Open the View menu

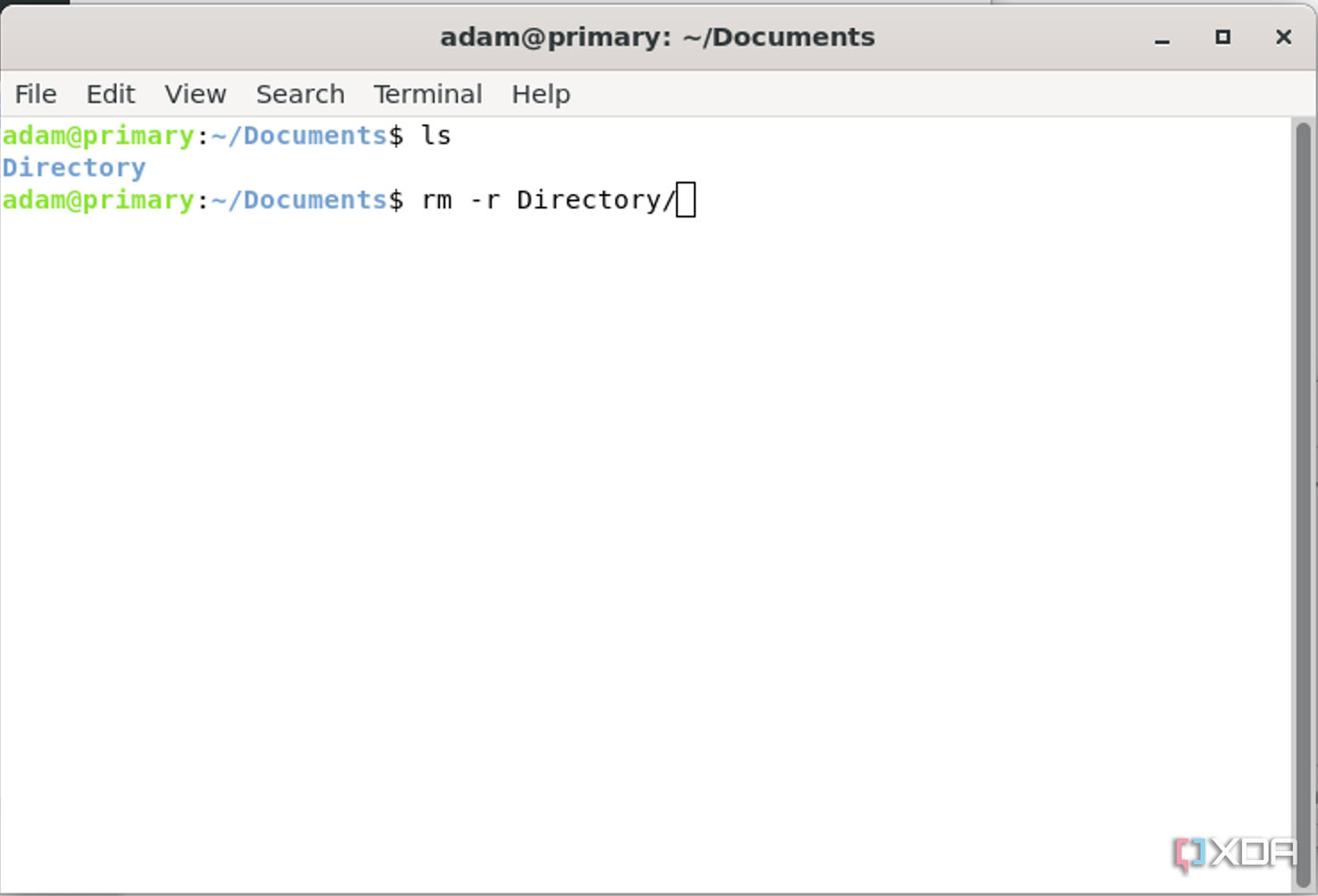tap(195, 94)
